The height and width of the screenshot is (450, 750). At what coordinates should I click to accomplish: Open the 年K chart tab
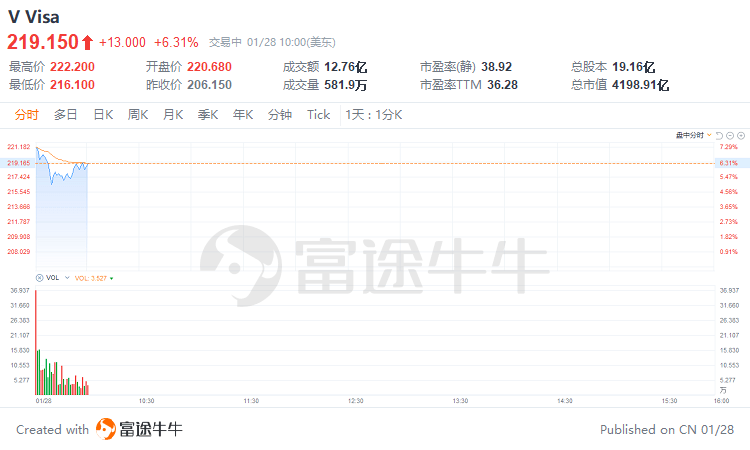tap(243, 115)
